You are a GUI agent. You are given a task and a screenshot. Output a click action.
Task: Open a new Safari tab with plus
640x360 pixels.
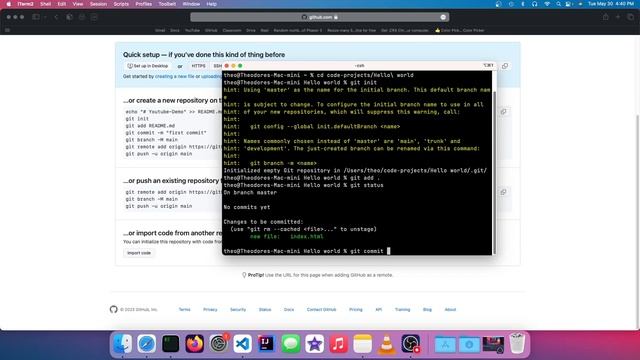[618, 17]
